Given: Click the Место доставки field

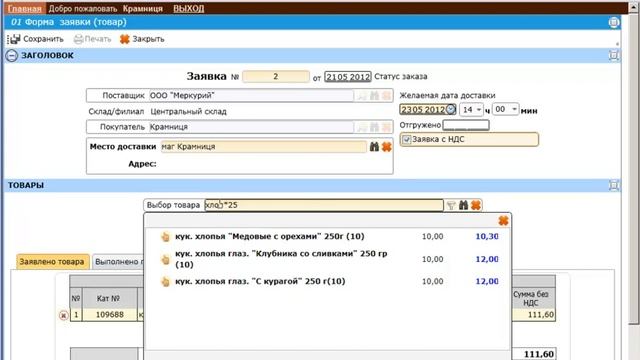Looking at the screenshot, I should point(264,147).
